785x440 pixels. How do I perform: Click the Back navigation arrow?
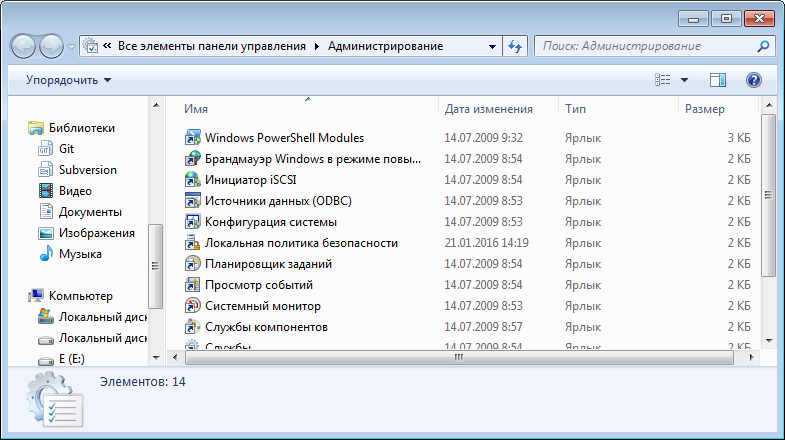point(23,47)
